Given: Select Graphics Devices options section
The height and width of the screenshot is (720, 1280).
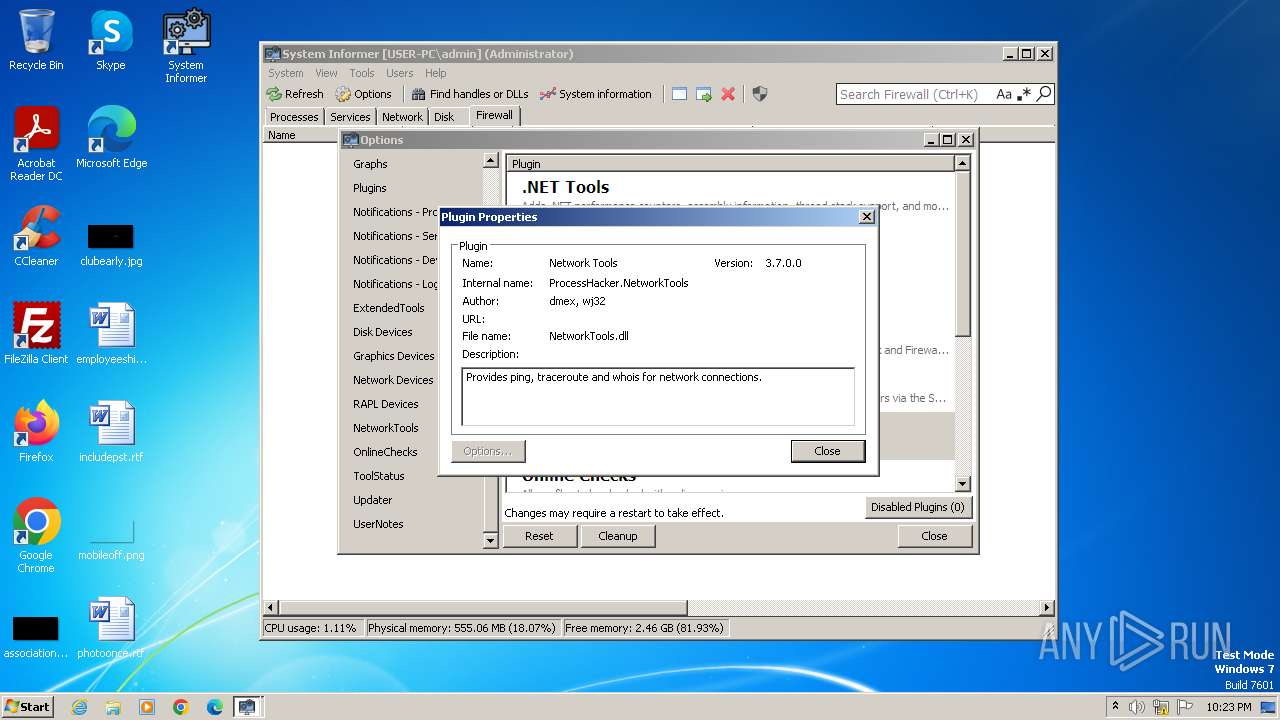Looking at the screenshot, I should 394,356.
